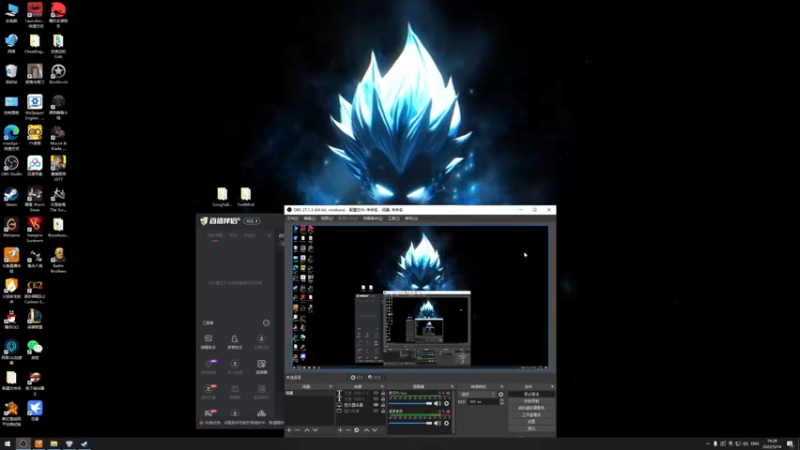Open the Microsoft Edge desktop shortcut

[x=11, y=137]
